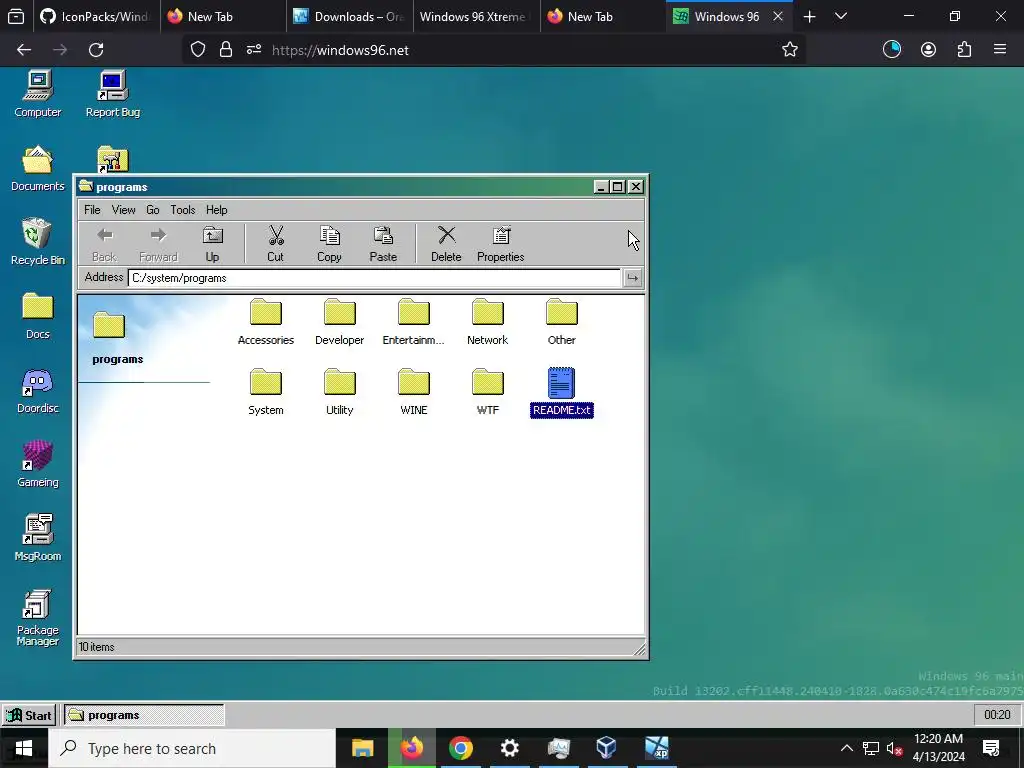Click the Type here to search box
This screenshot has width=1024, height=768.
pos(192,748)
